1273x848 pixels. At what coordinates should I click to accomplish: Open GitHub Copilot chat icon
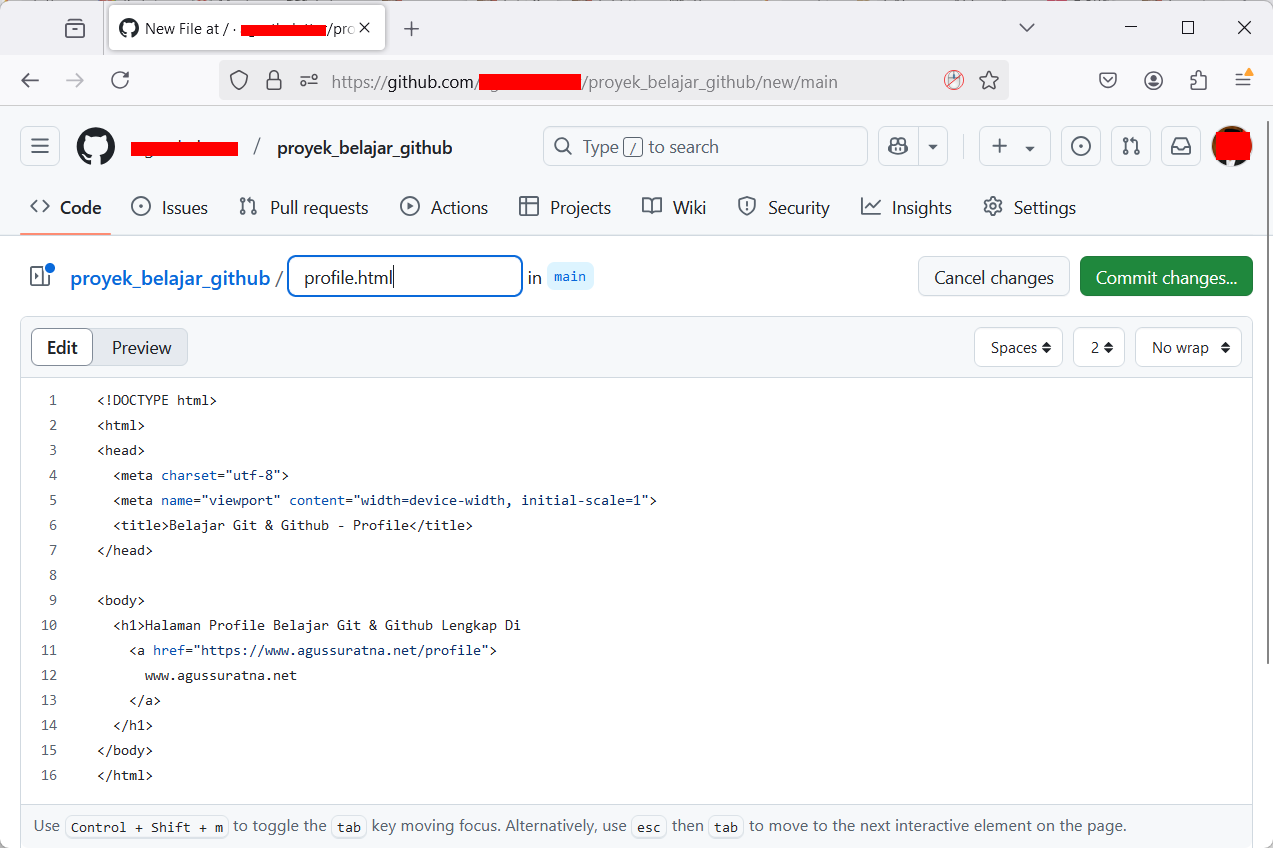(898, 147)
